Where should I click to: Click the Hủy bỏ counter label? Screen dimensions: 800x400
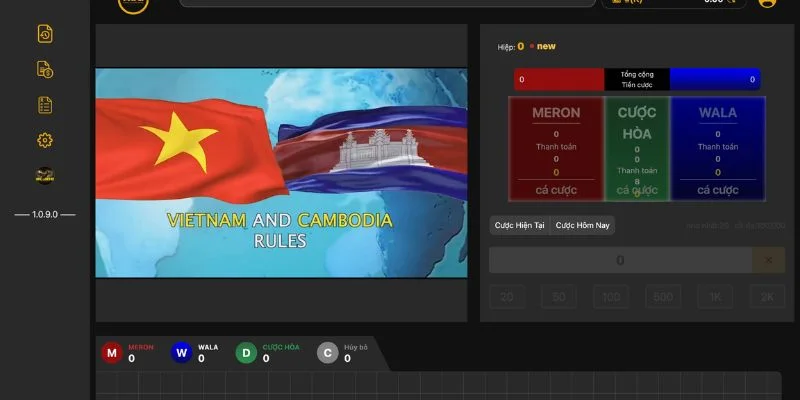356,347
